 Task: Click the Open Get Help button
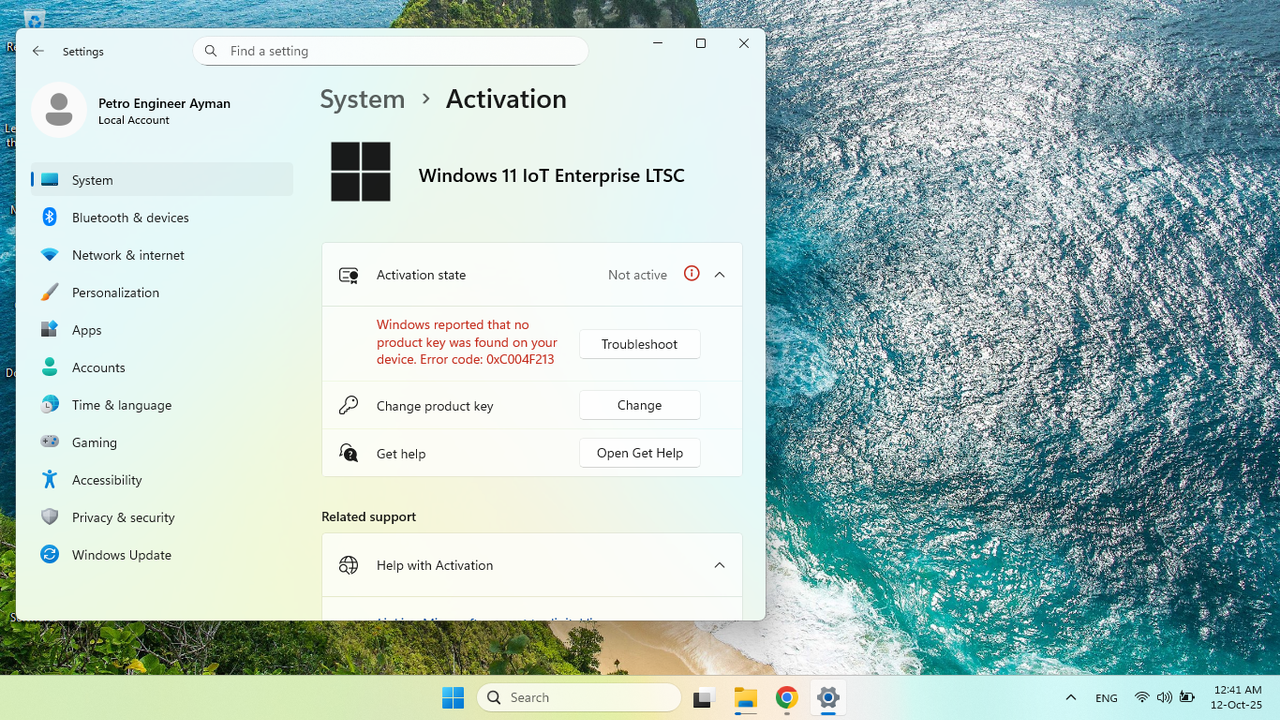click(x=640, y=453)
